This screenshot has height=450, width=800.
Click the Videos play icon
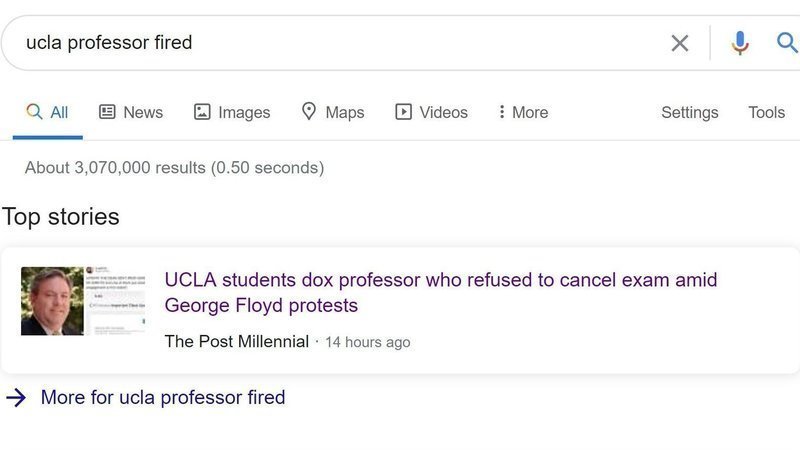tap(404, 112)
